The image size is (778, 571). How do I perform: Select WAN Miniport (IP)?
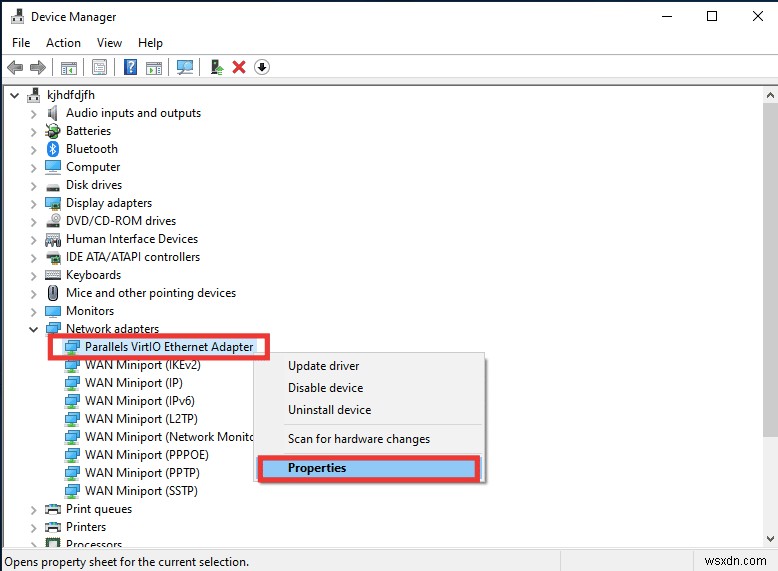(134, 383)
